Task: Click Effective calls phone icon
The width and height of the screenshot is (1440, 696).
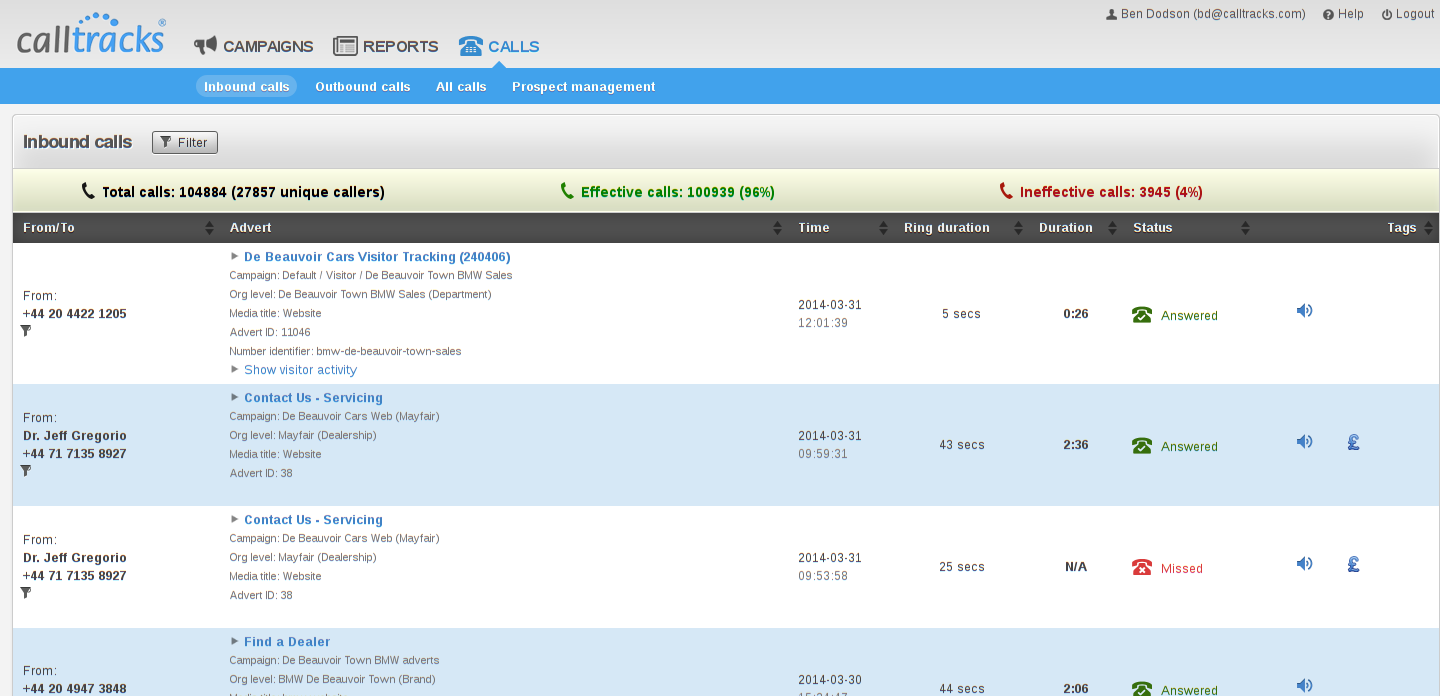Action: 567,191
